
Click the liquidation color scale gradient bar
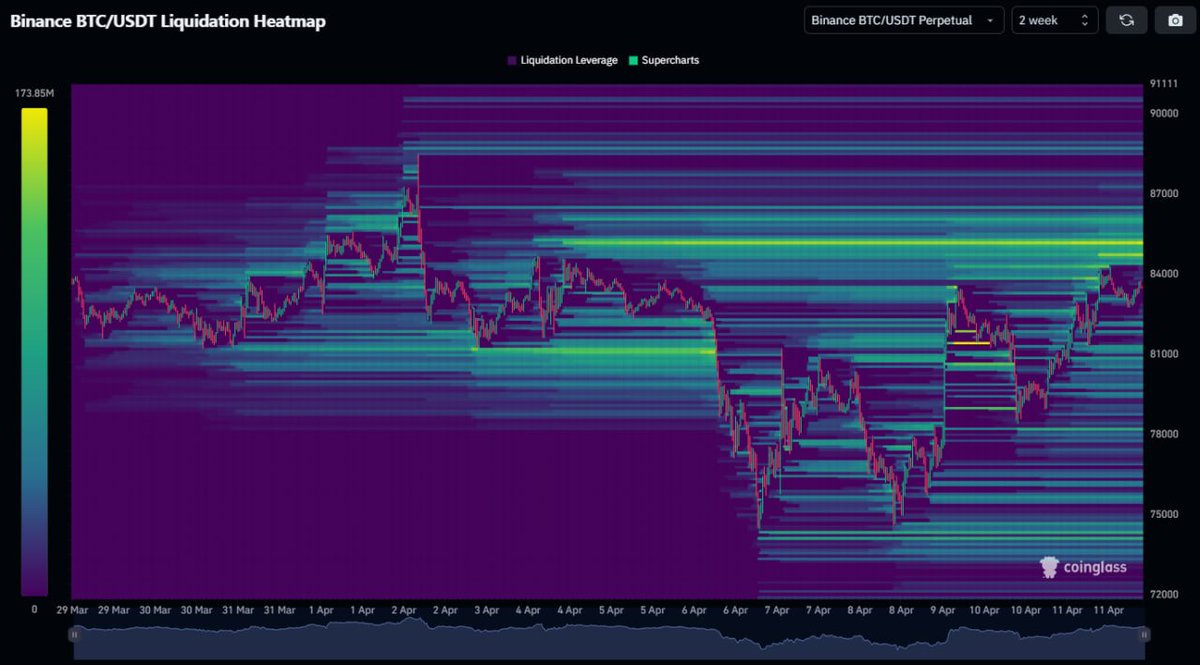pos(34,352)
